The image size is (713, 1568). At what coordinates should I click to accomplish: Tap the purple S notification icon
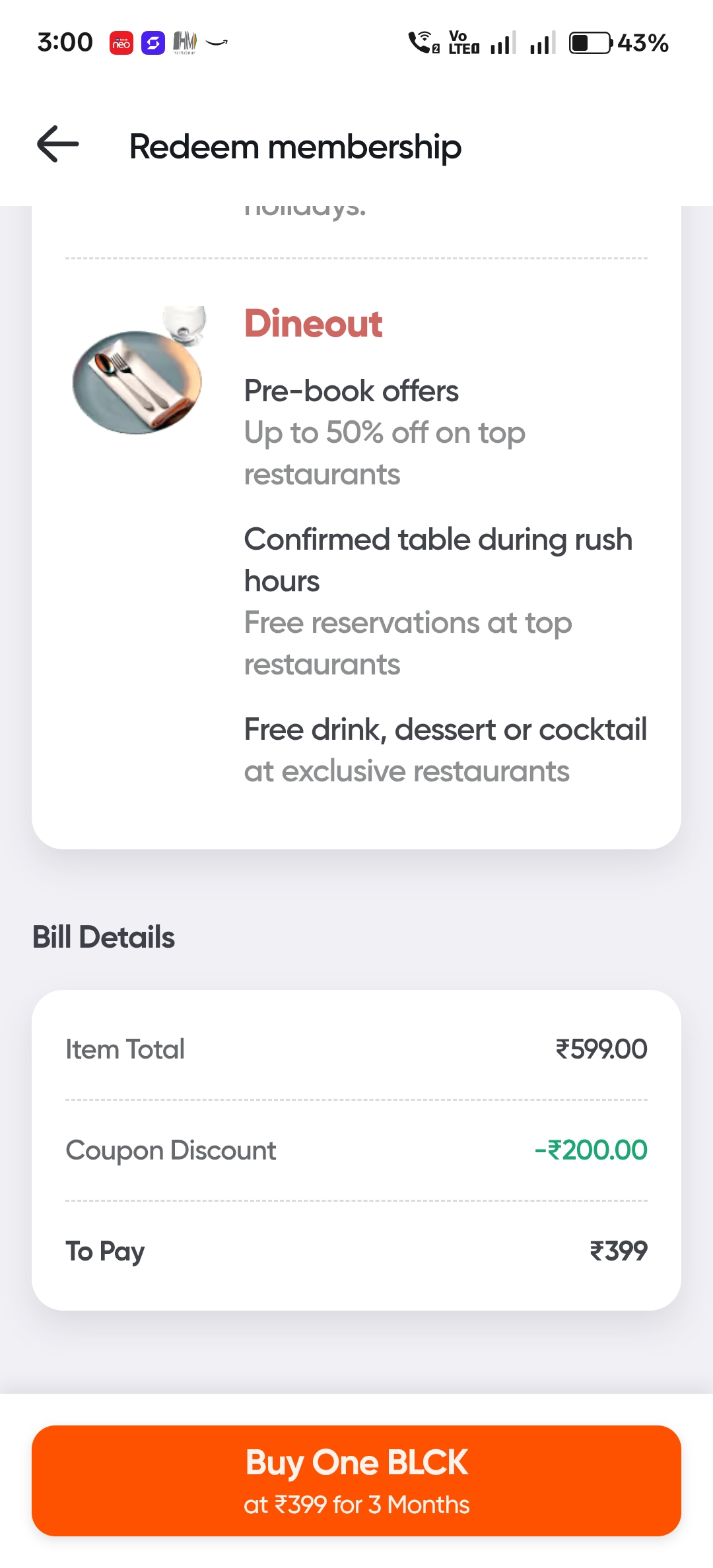pyautogui.click(x=153, y=44)
